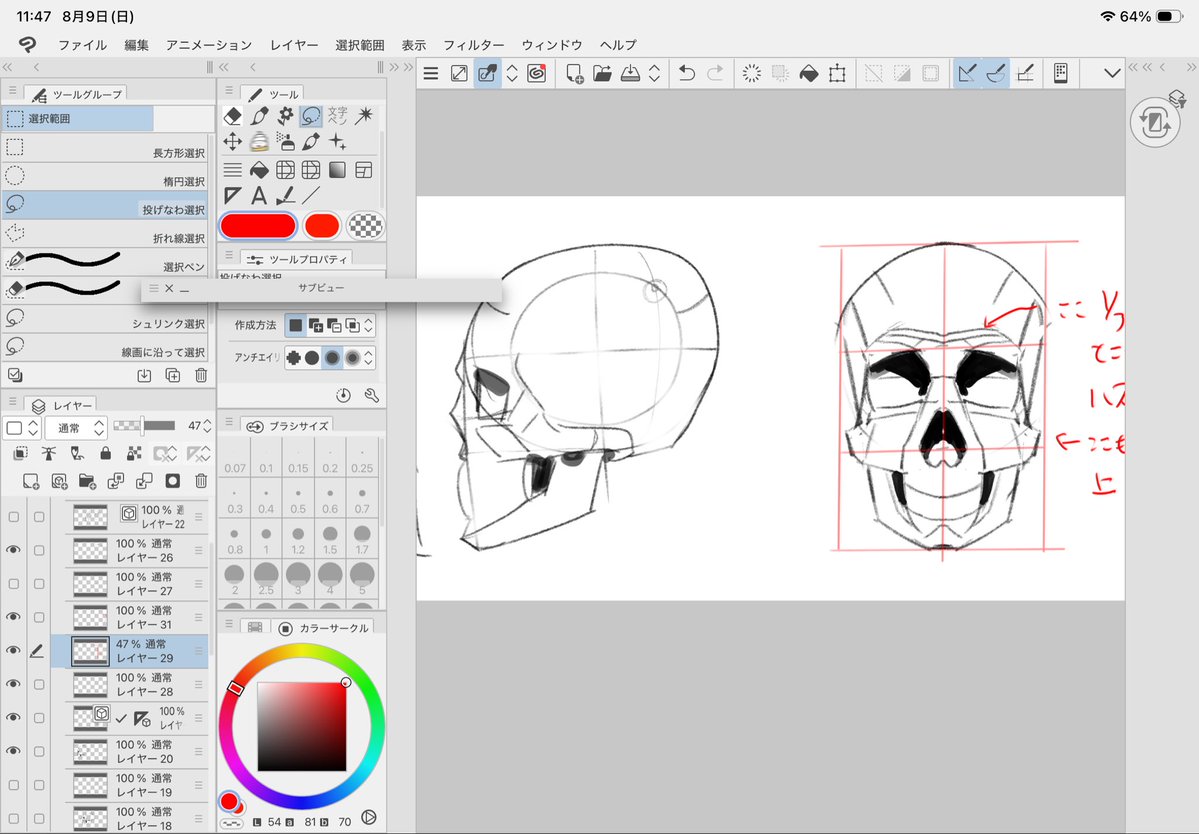Select the Pen tool in the tool palette
Viewport: 1199px width, 834px height.
(259, 115)
